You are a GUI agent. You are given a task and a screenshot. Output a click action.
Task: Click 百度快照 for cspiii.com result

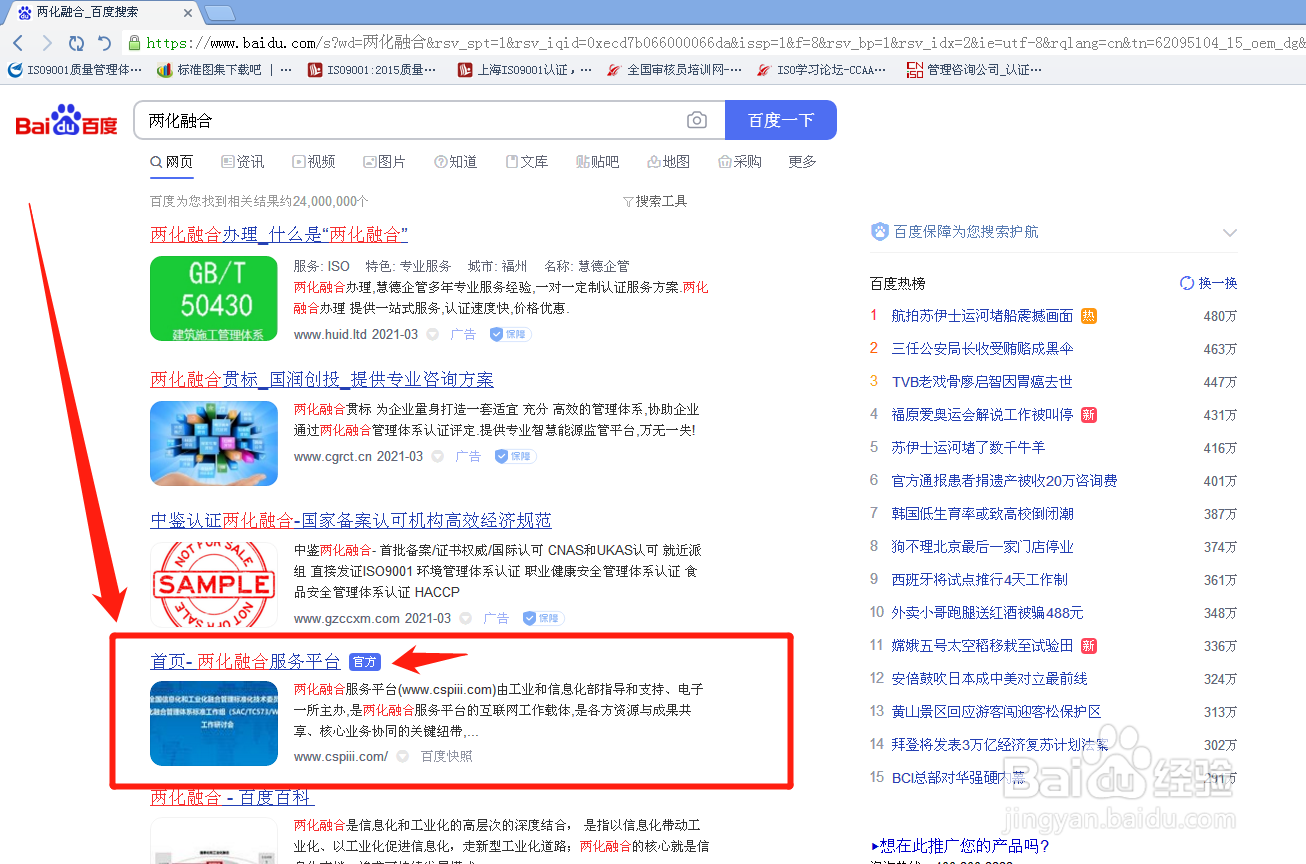tap(447, 756)
